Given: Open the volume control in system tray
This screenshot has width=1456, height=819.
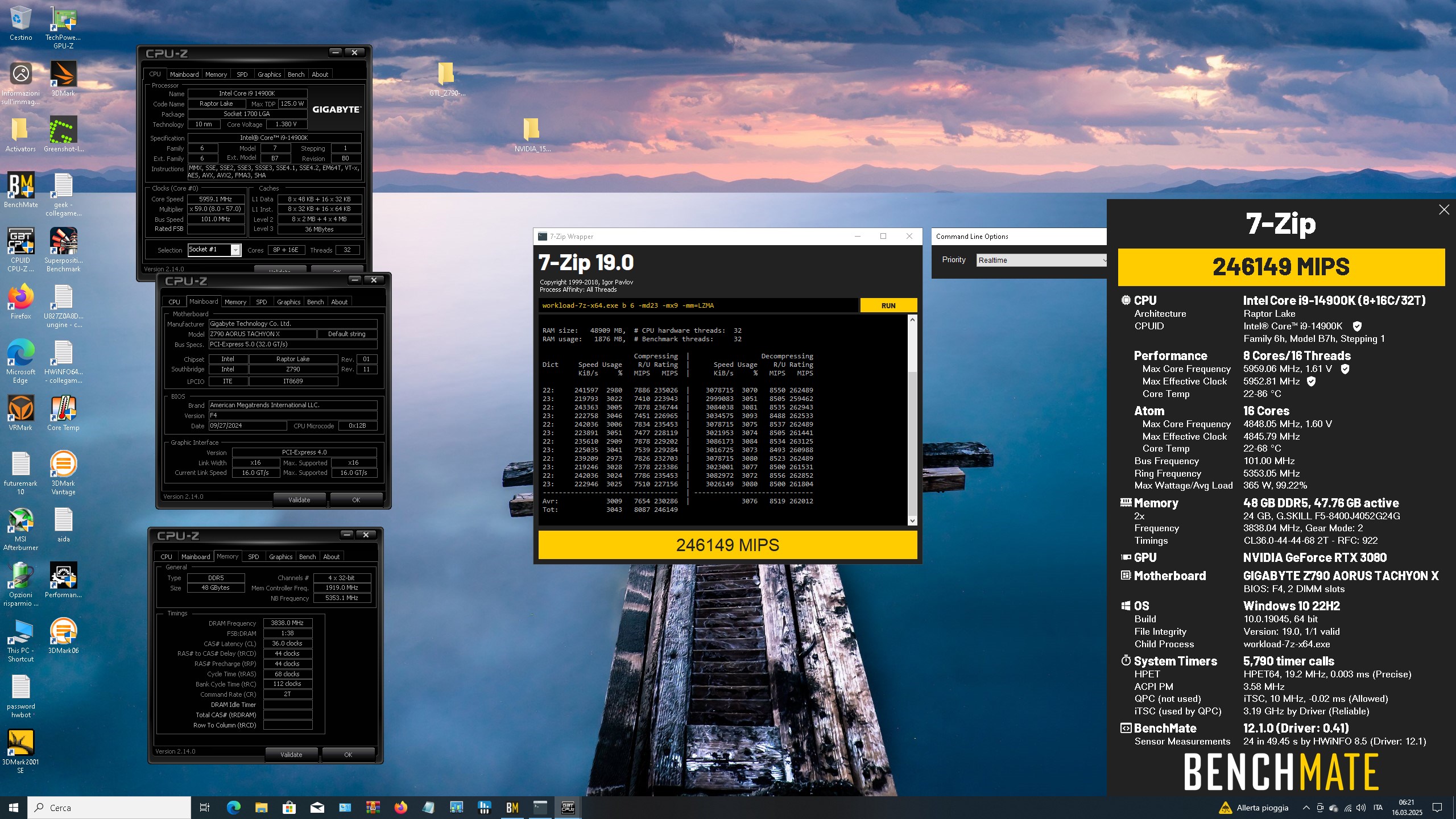Looking at the screenshot, I should [1361, 808].
